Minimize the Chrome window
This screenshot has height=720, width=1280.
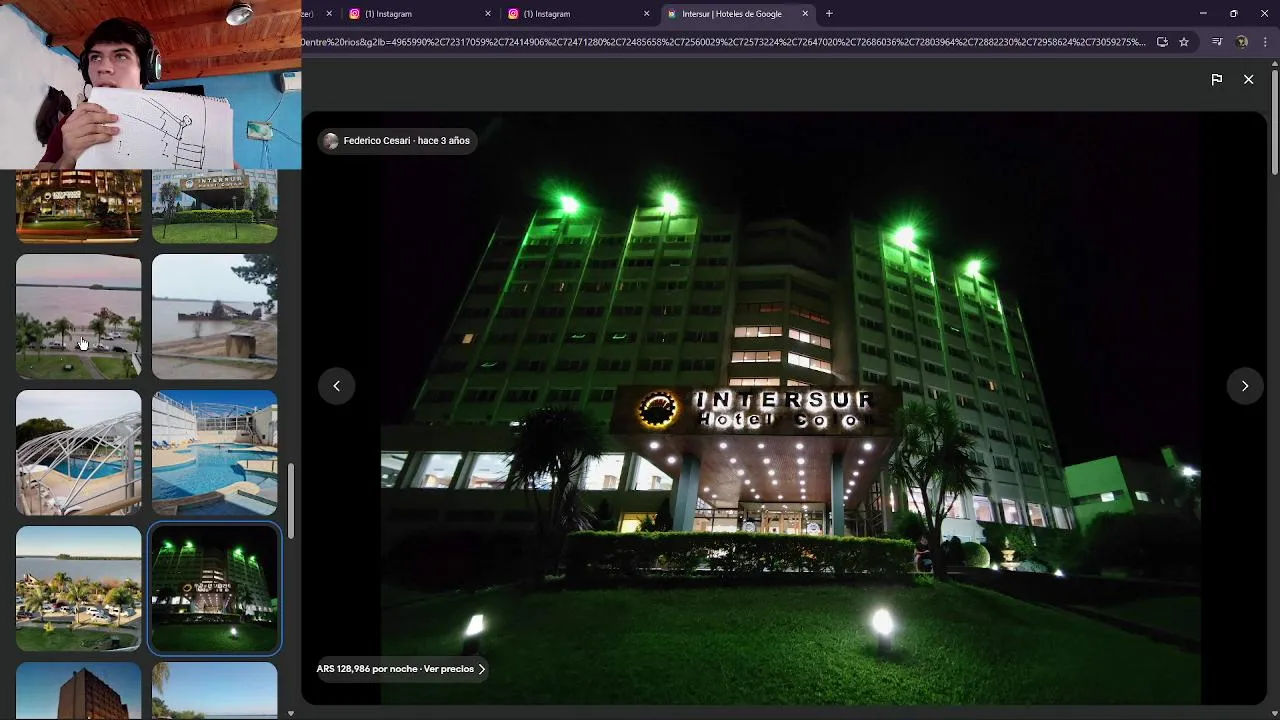(x=1202, y=14)
